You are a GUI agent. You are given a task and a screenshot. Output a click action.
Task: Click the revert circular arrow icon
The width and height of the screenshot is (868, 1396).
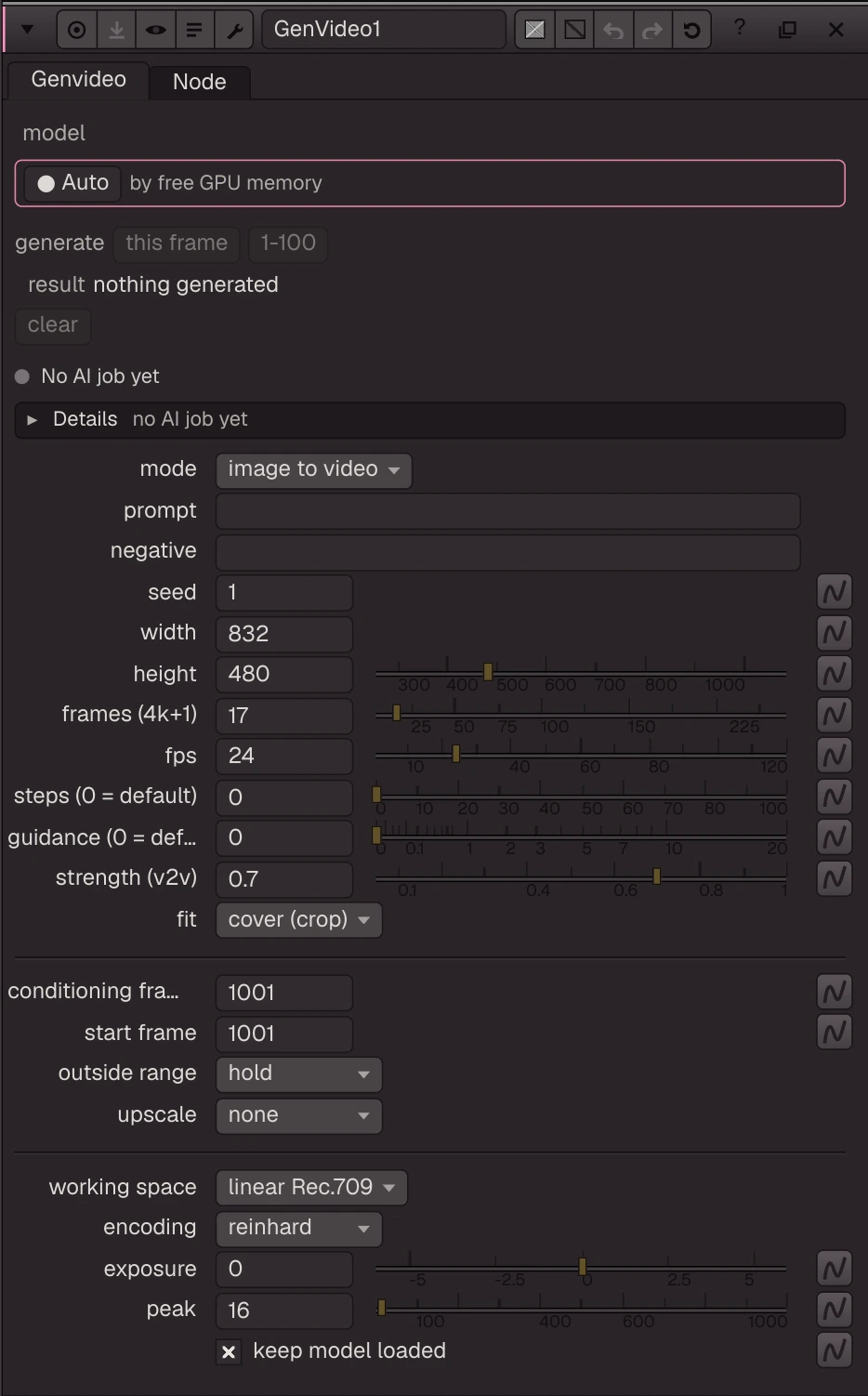coord(691,30)
